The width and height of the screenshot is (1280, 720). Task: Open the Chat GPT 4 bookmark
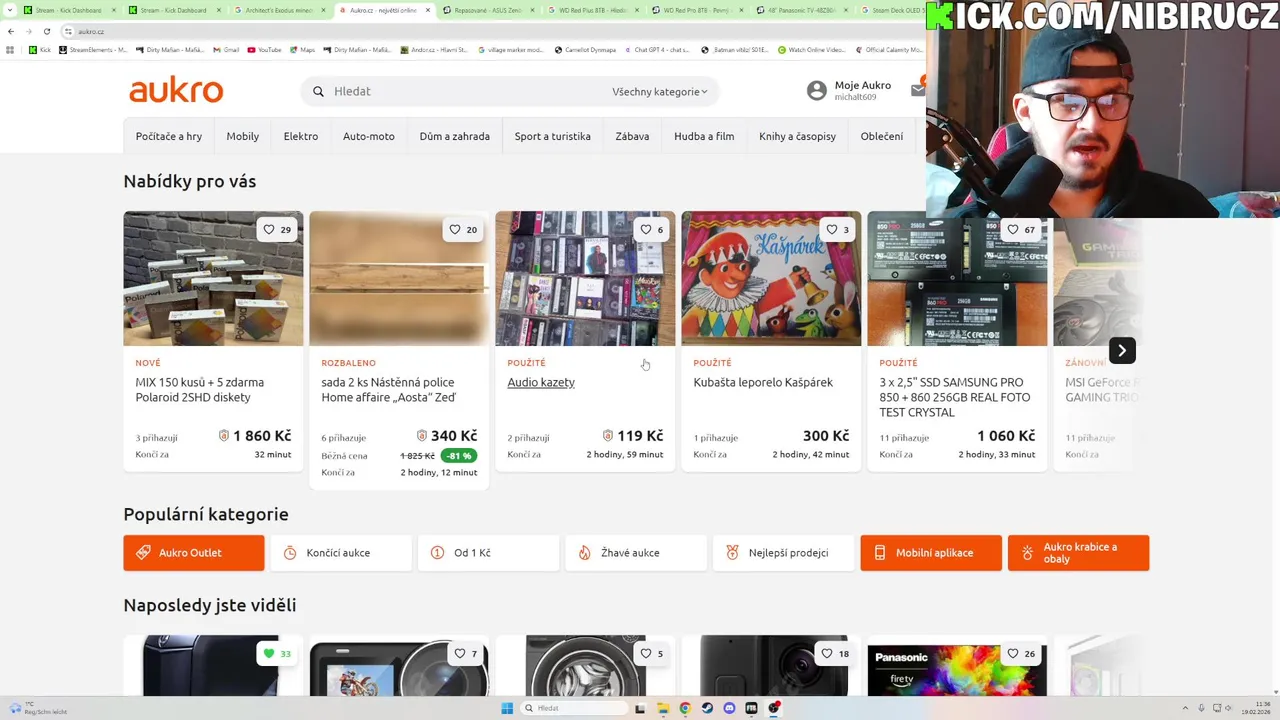tap(656, 49)
